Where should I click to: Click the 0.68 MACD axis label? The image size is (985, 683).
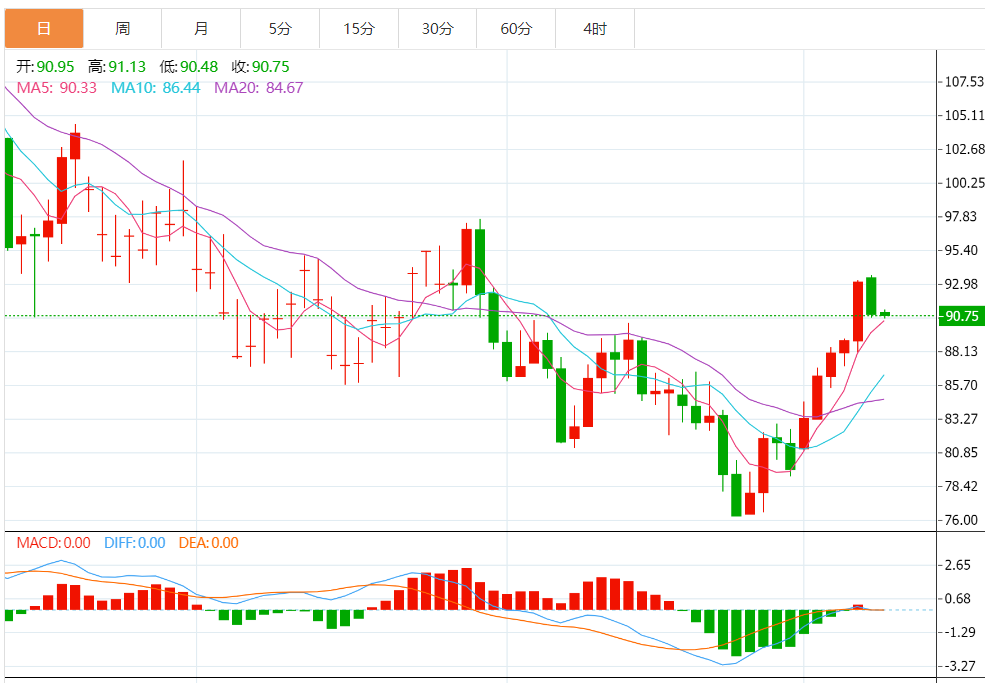[x=958, y=599]
